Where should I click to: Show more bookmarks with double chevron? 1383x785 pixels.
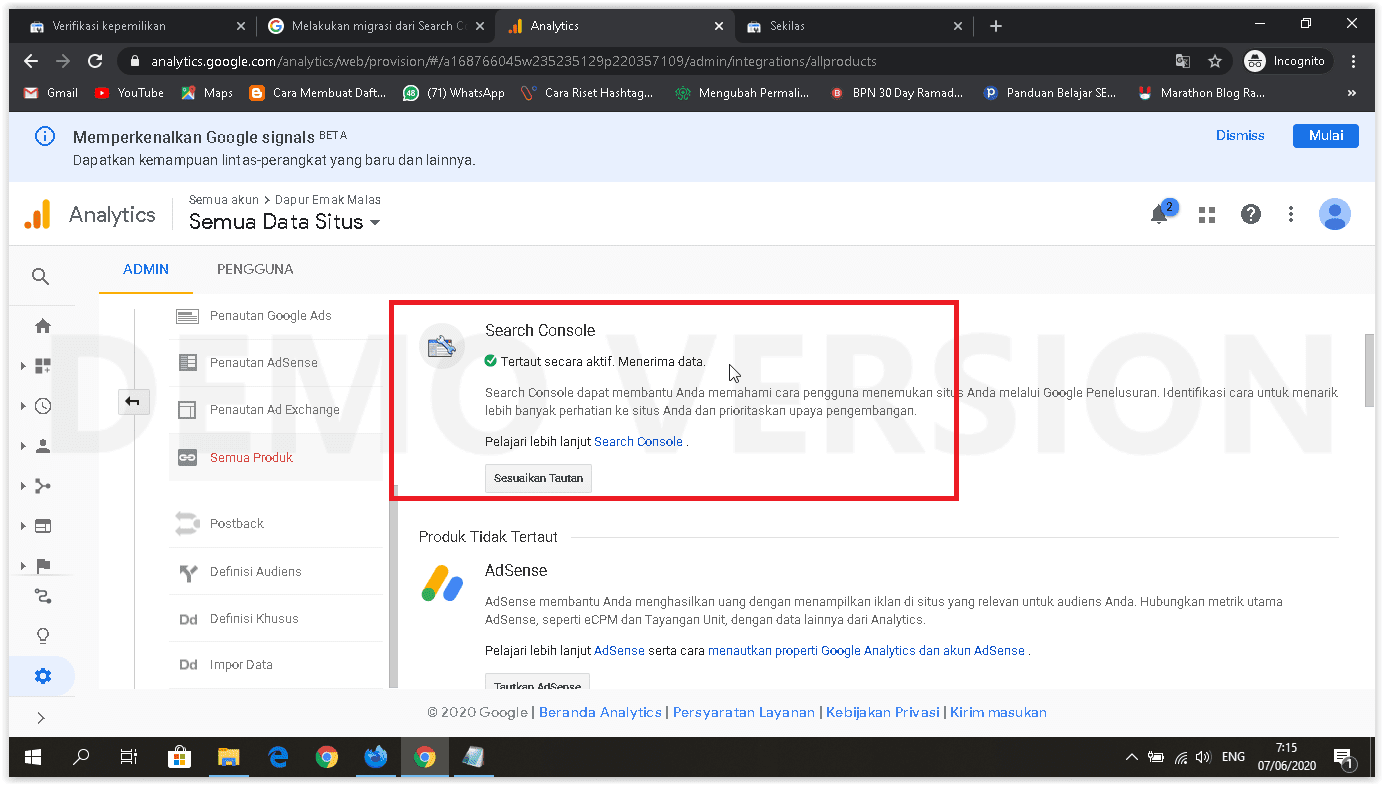tap(1352, 93)
